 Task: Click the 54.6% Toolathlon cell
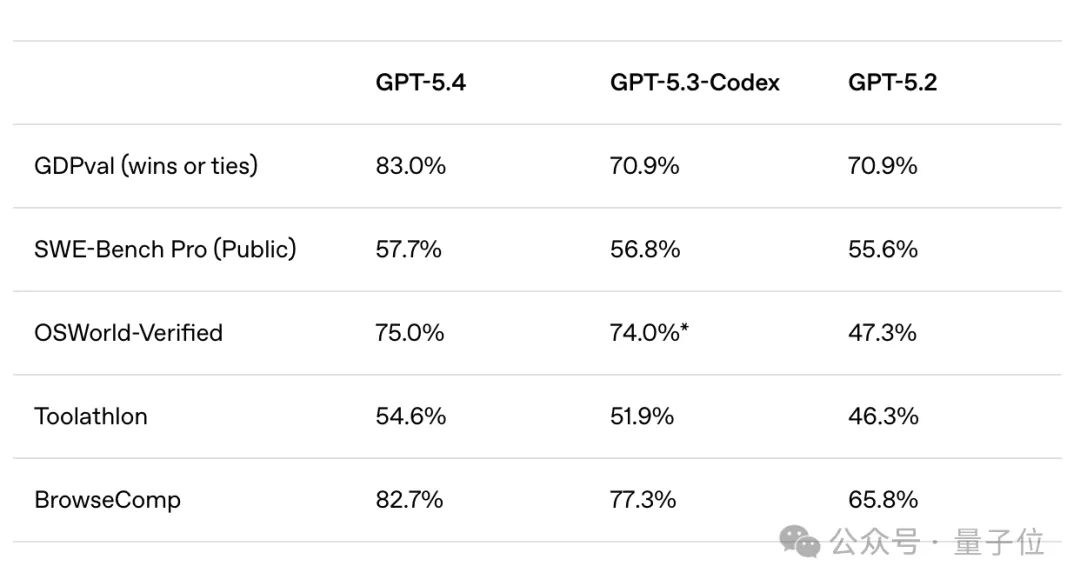pos(410,416)
